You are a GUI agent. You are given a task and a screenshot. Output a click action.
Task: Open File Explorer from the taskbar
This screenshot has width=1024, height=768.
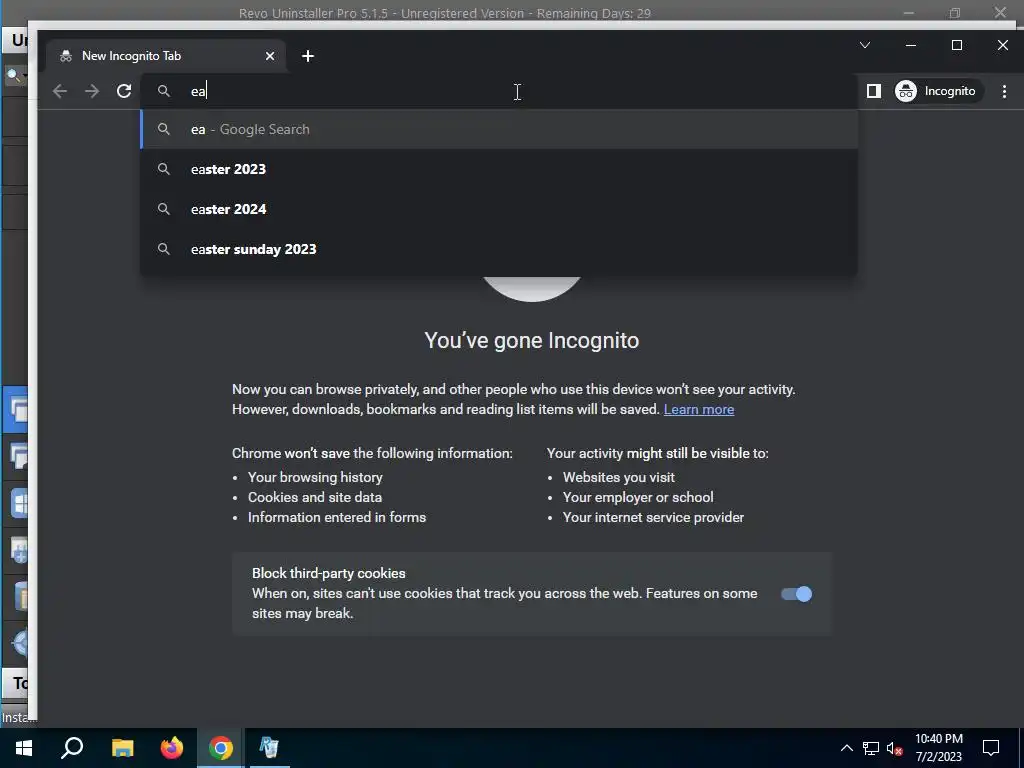click(122, 748)
